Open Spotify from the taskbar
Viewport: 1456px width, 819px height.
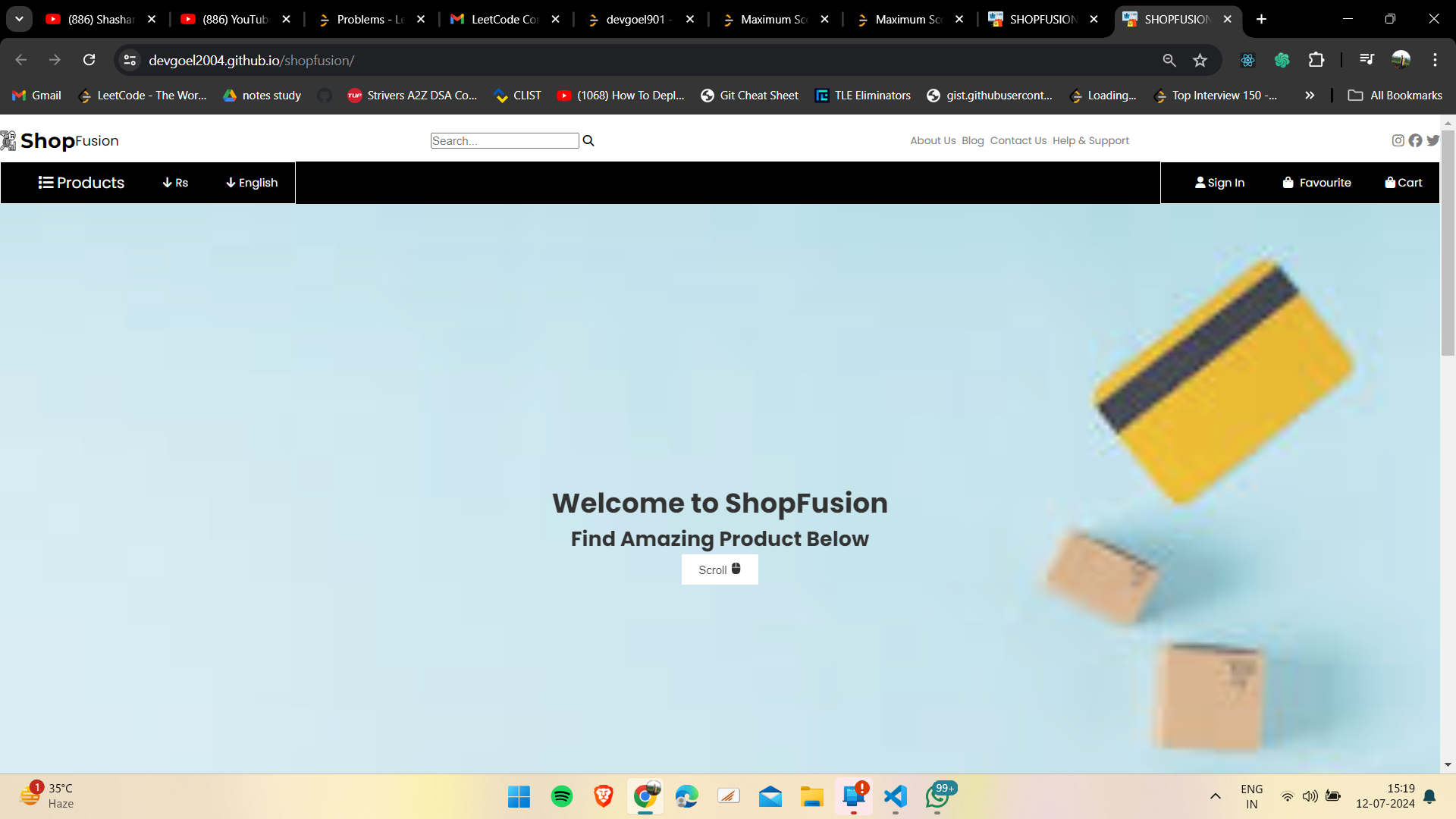[x=561, y=796]
